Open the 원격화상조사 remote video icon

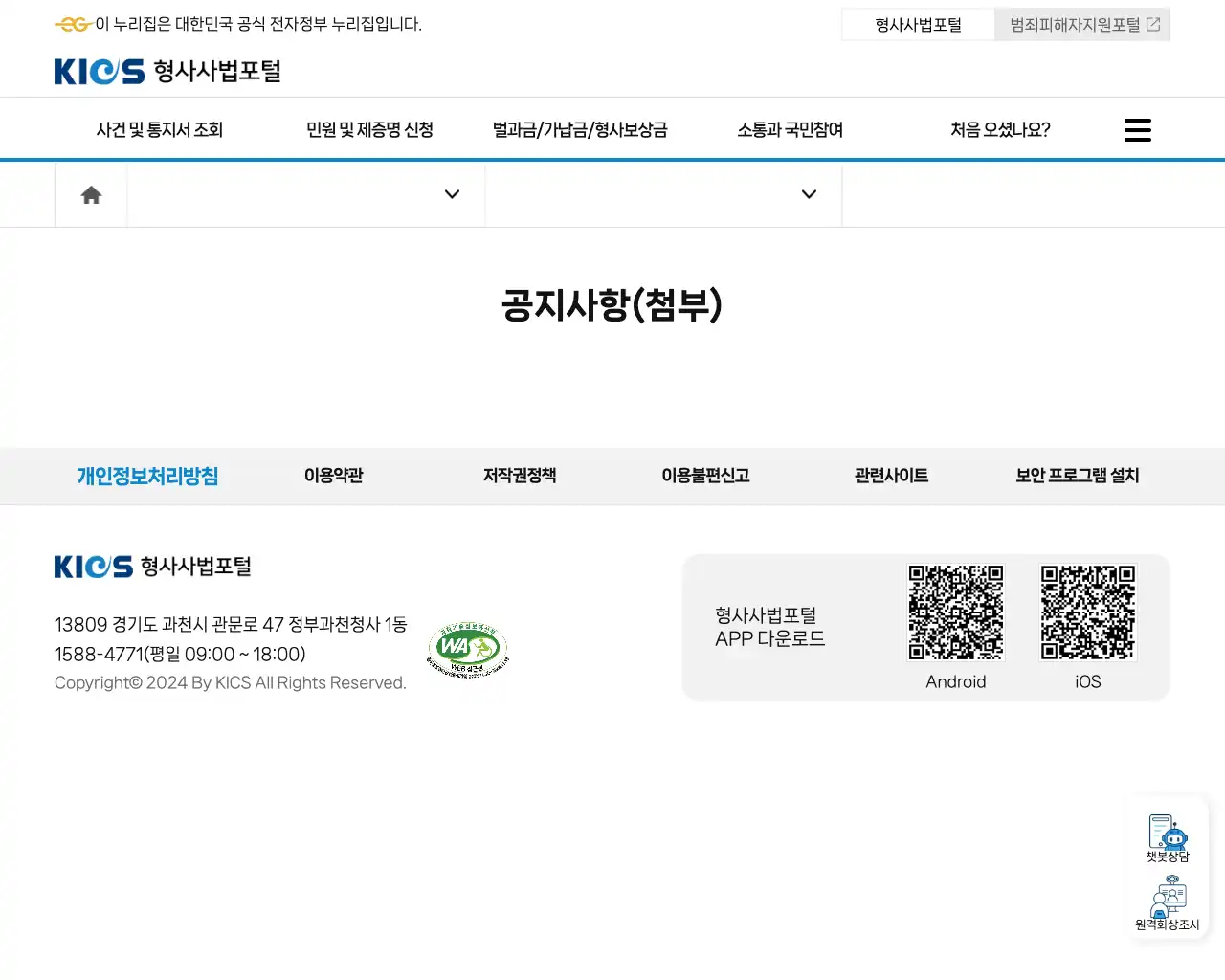click(x=1168, y=902)
